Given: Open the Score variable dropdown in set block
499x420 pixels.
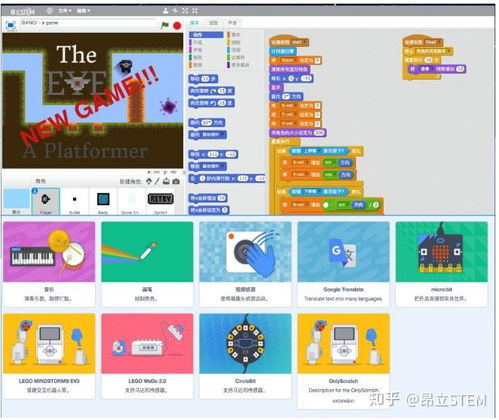Looking at the screenshot, I should point(289,61).
